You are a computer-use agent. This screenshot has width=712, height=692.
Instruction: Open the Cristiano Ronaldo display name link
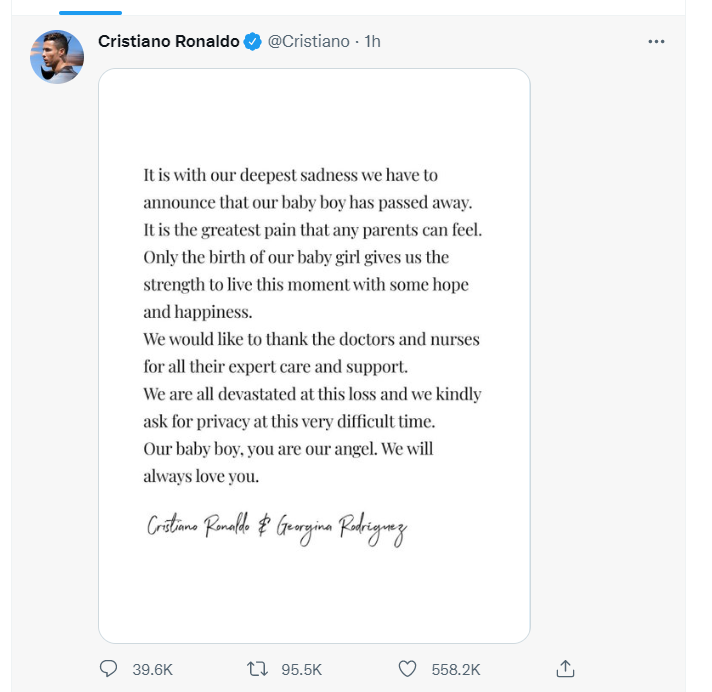click(x=169, y=42)
